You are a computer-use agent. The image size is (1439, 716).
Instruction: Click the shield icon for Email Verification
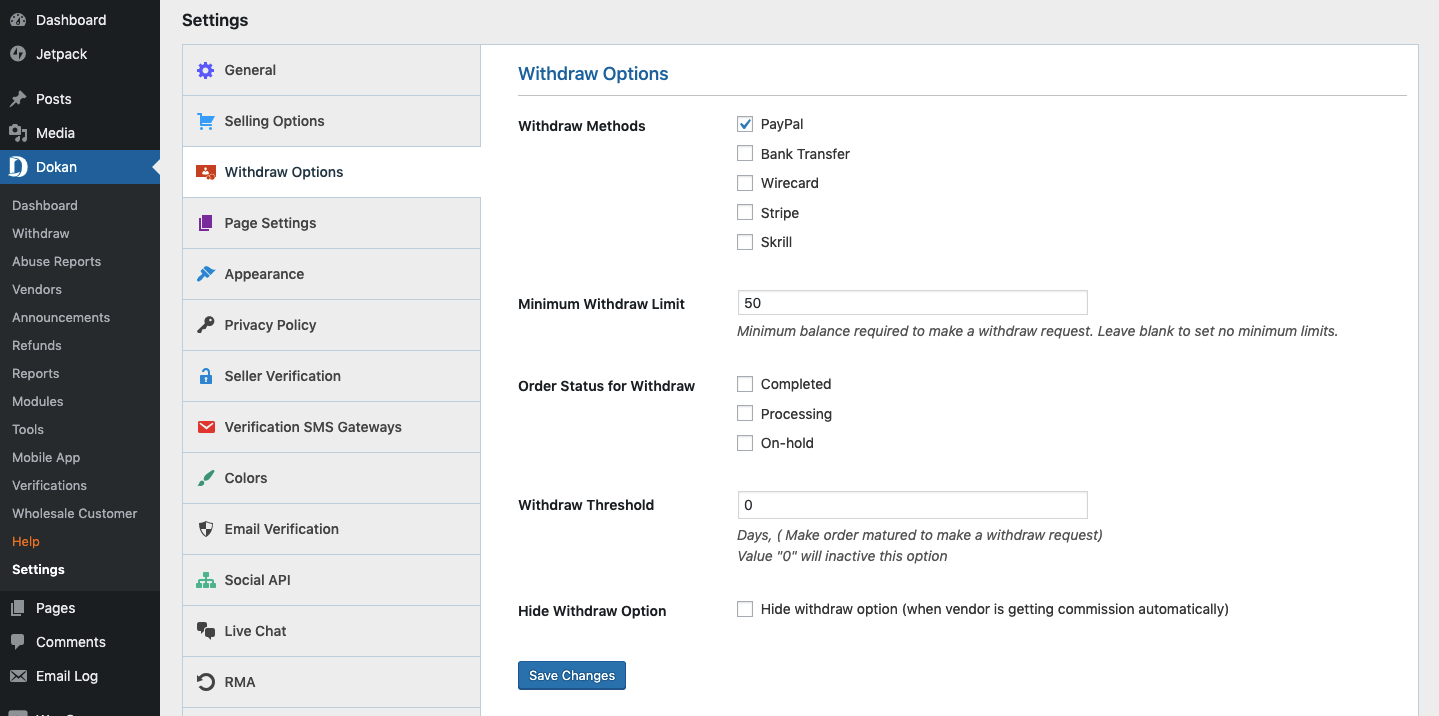point(206,529)
